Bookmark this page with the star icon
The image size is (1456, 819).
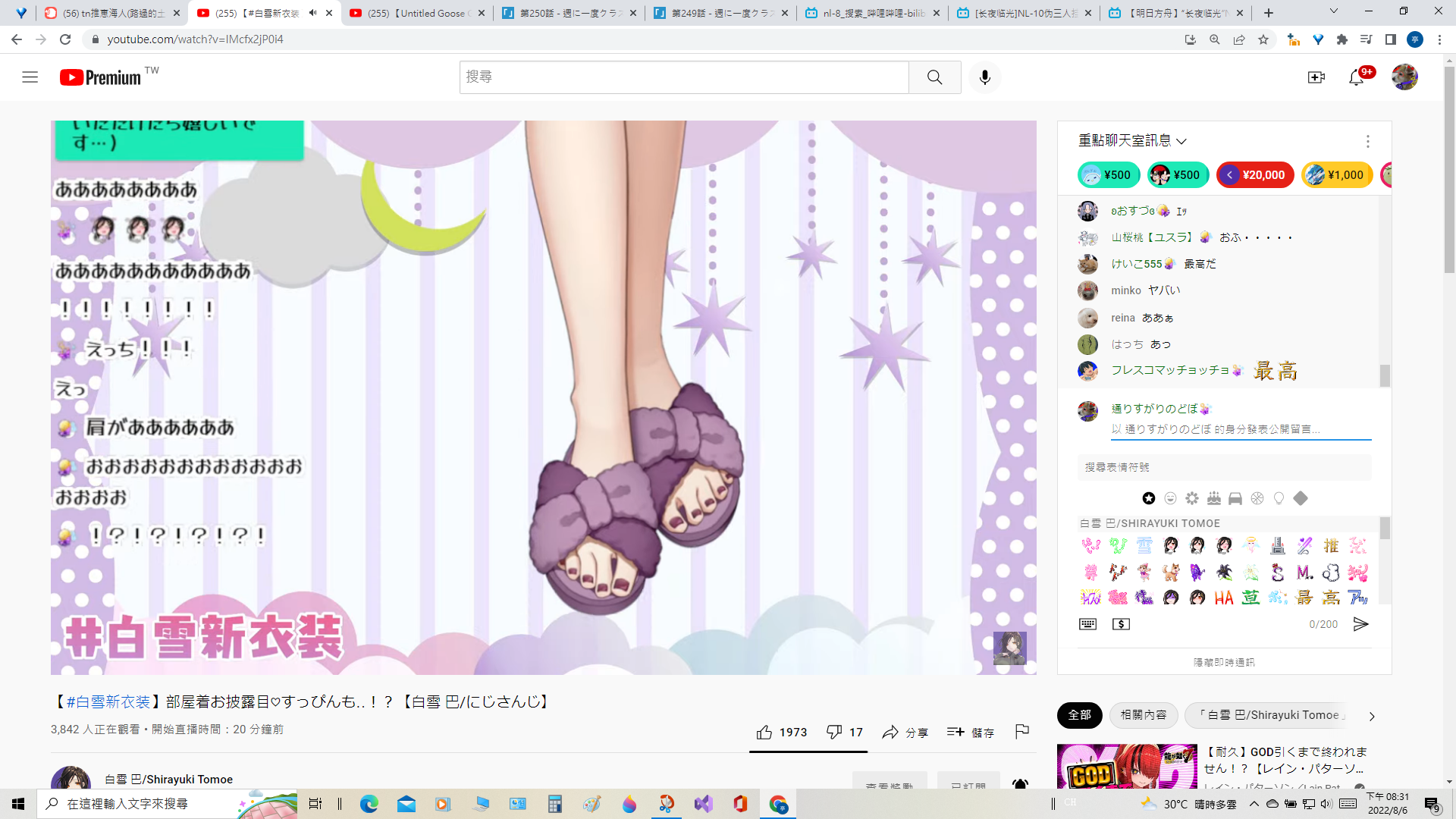[1263, 39]
